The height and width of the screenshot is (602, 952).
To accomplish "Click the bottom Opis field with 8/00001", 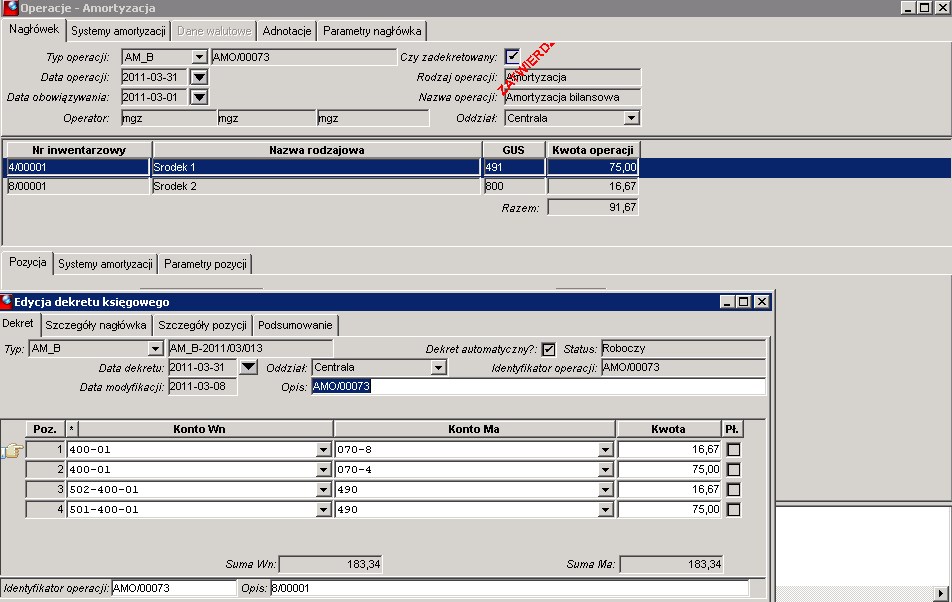I will point(509,588).
